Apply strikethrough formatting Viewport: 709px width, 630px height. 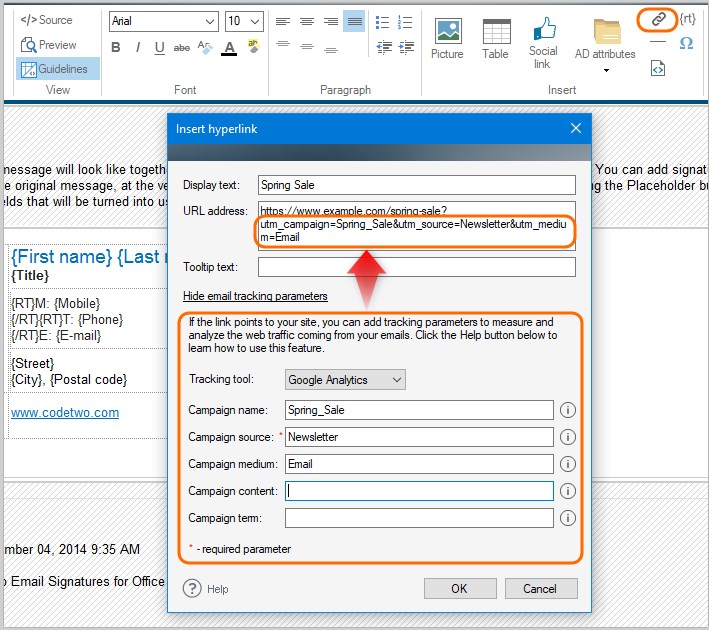(x=182, y=47)
